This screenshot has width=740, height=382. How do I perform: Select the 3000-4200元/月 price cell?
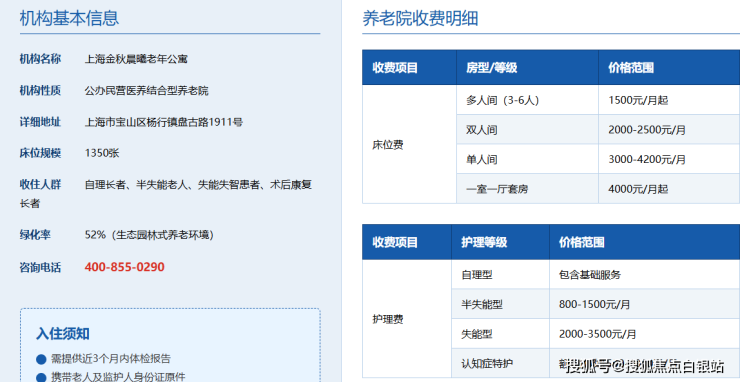point(669,159)
